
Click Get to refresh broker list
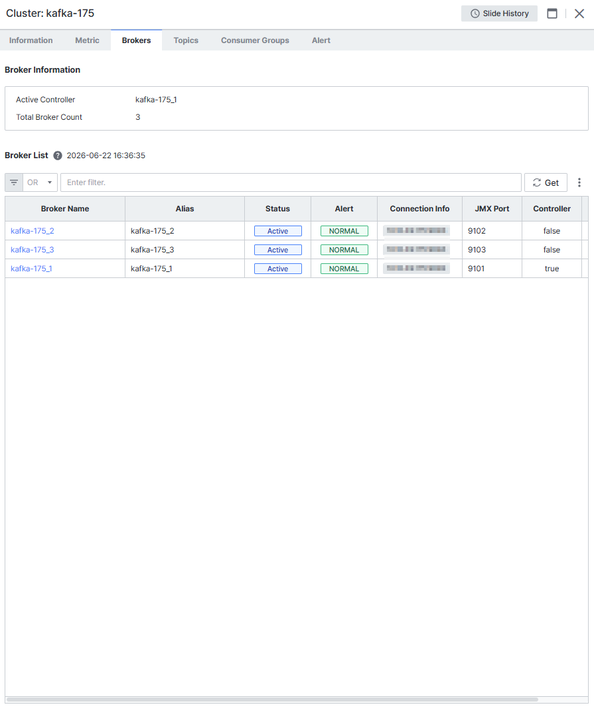pyautogui.click(x=545, y=182)
